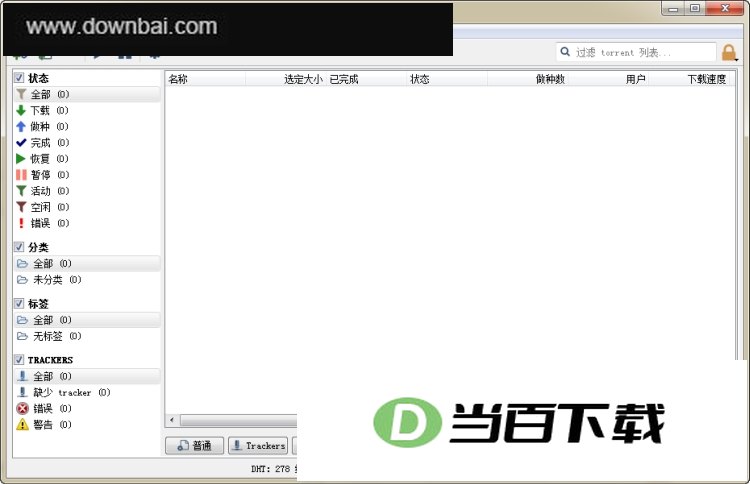Select tracker 警告 yellow triangle icon

pos(22,424)
